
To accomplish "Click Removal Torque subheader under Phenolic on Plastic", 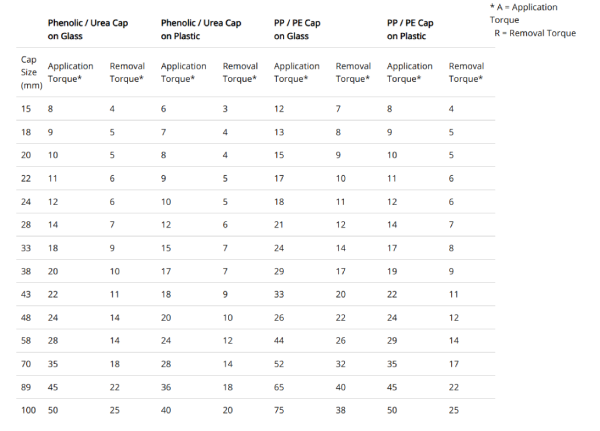I will pos(240,72).
